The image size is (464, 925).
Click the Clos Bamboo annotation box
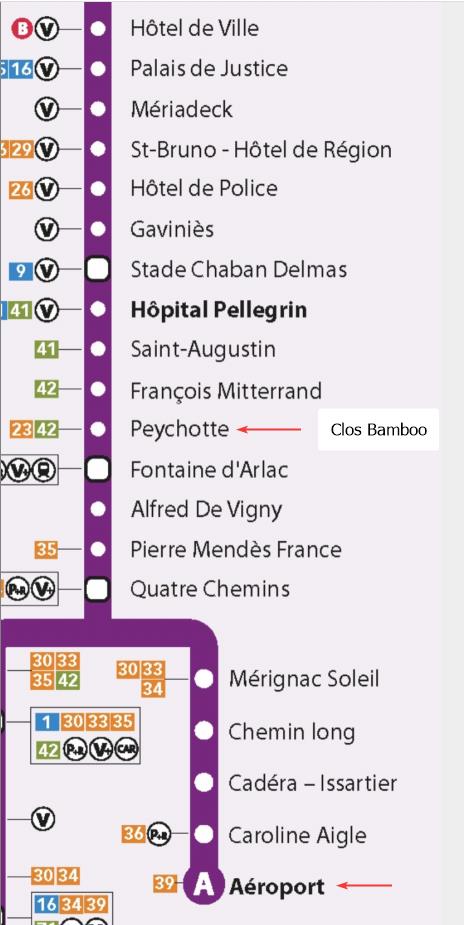click(379, 429)
